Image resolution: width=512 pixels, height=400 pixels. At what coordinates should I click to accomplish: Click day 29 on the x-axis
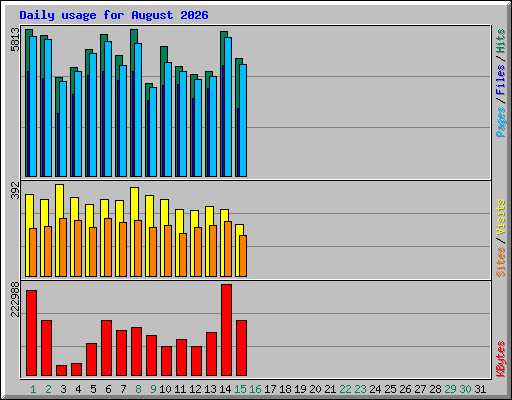[x=450, y=389]
